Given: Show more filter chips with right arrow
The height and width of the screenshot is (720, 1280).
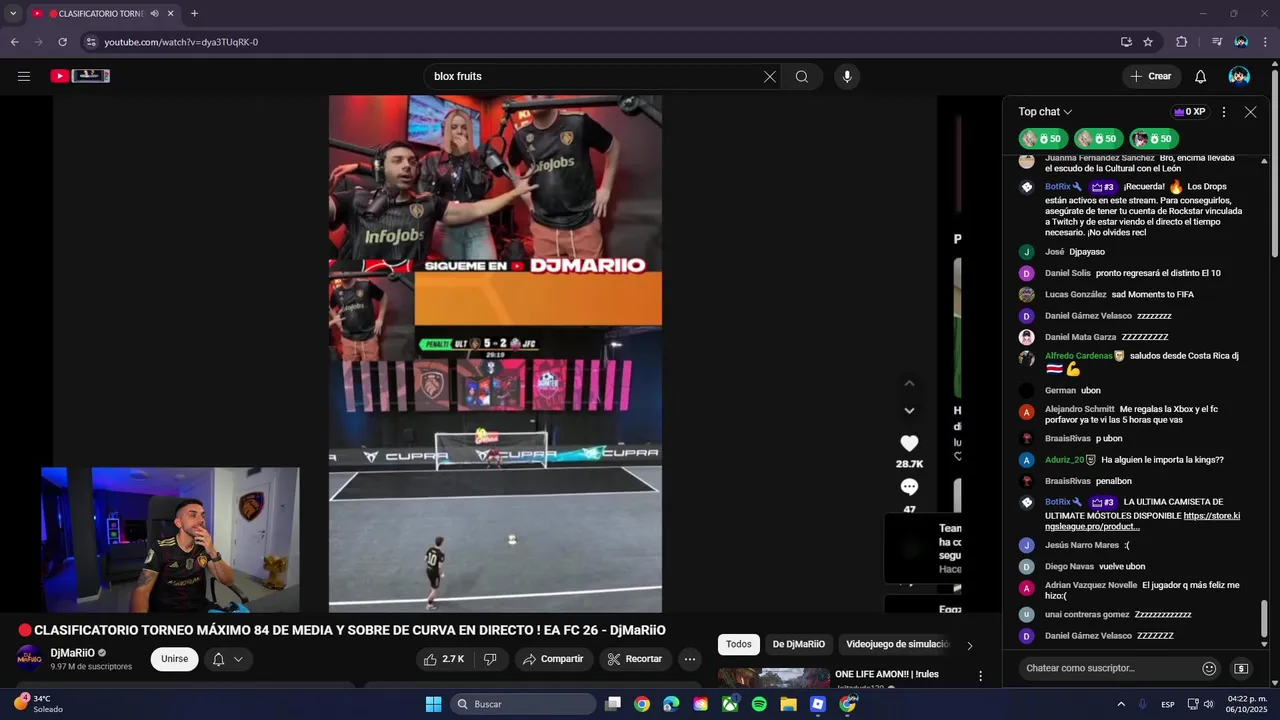Looking at the screenshot, I should [x=969, y=645].
